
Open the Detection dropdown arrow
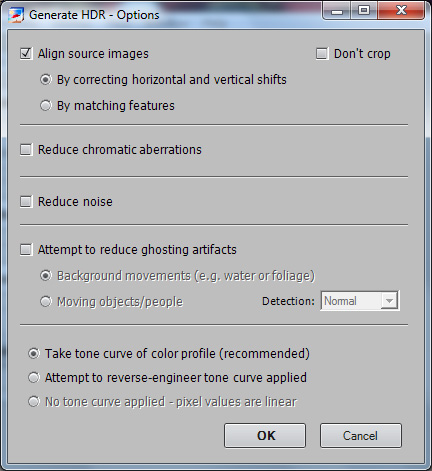coord(389,301)
